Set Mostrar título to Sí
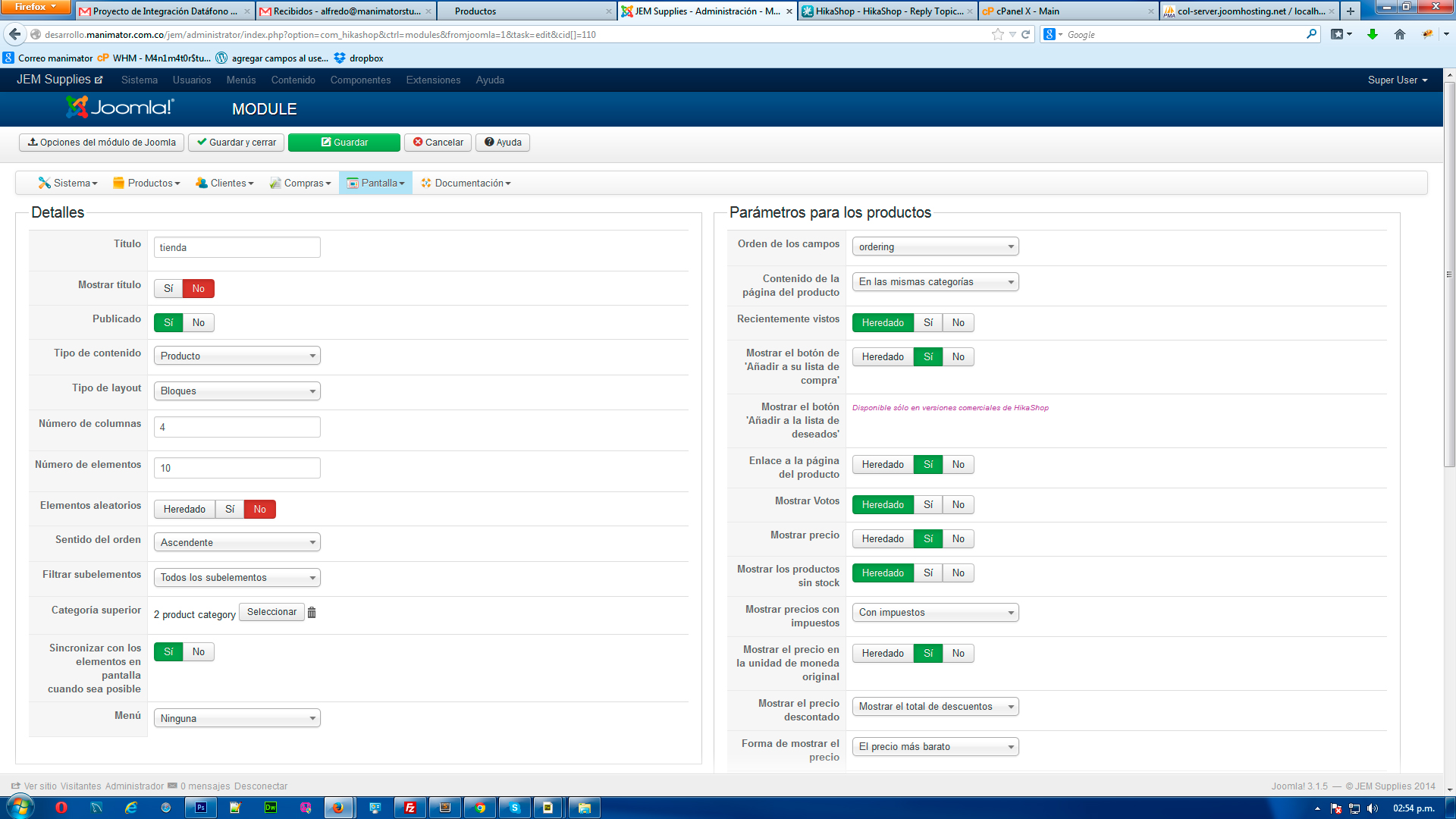This screenshot has height=819, width=1456. (x=168, y=289)
